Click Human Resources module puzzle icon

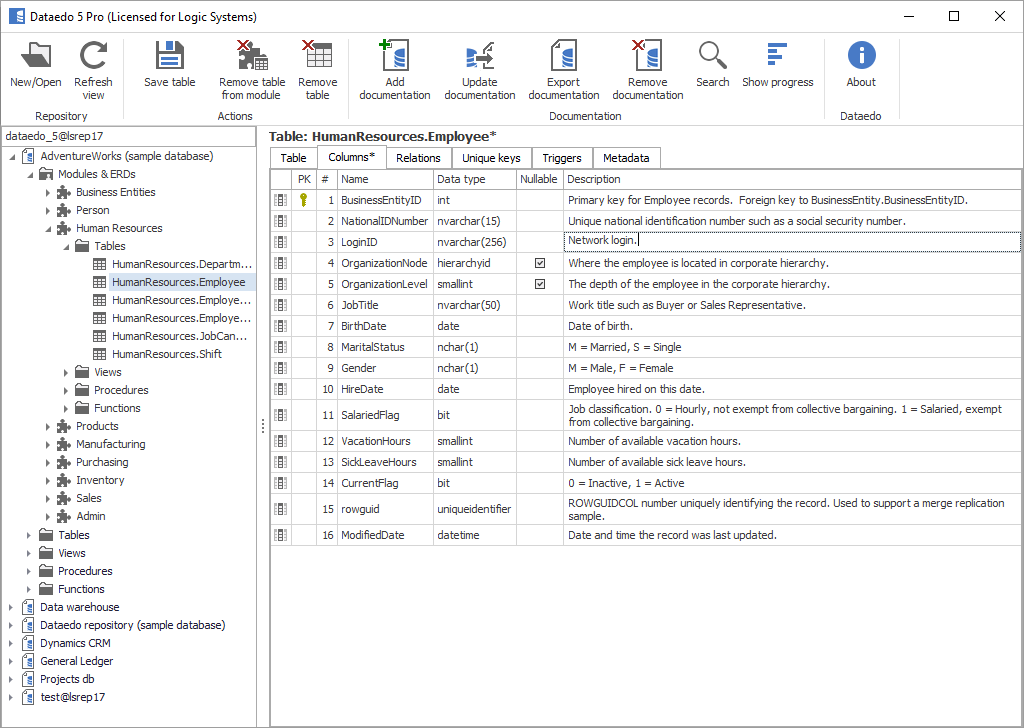pos(63,228)
